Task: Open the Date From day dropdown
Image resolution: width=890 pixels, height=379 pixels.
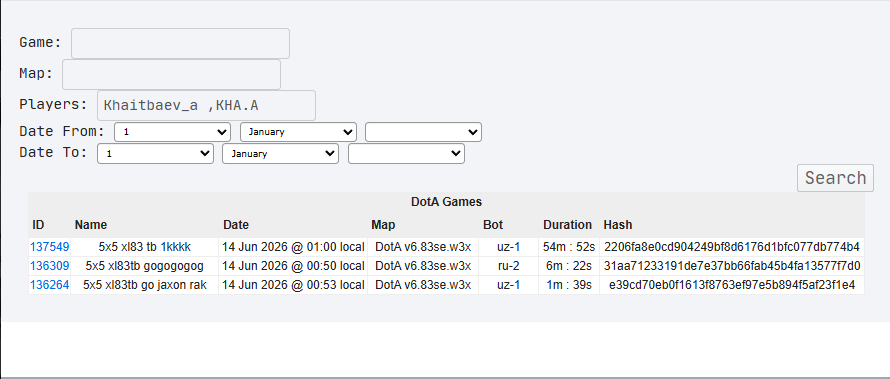Action: (173, 132)
